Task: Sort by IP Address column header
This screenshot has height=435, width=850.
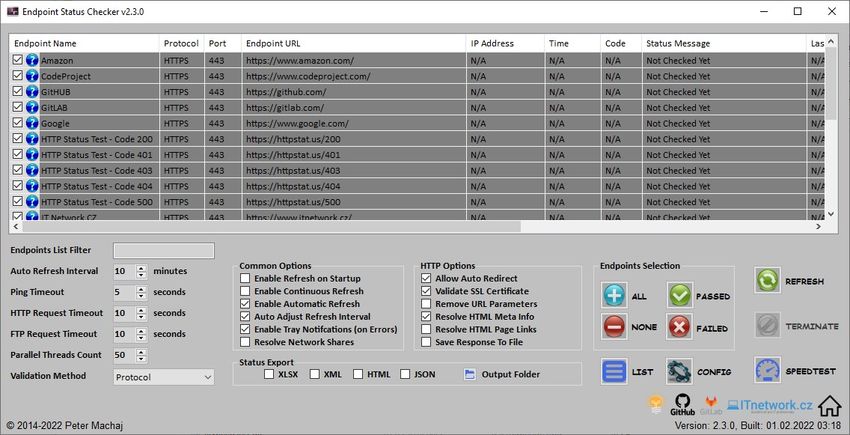Action: (x=505, y=43)
